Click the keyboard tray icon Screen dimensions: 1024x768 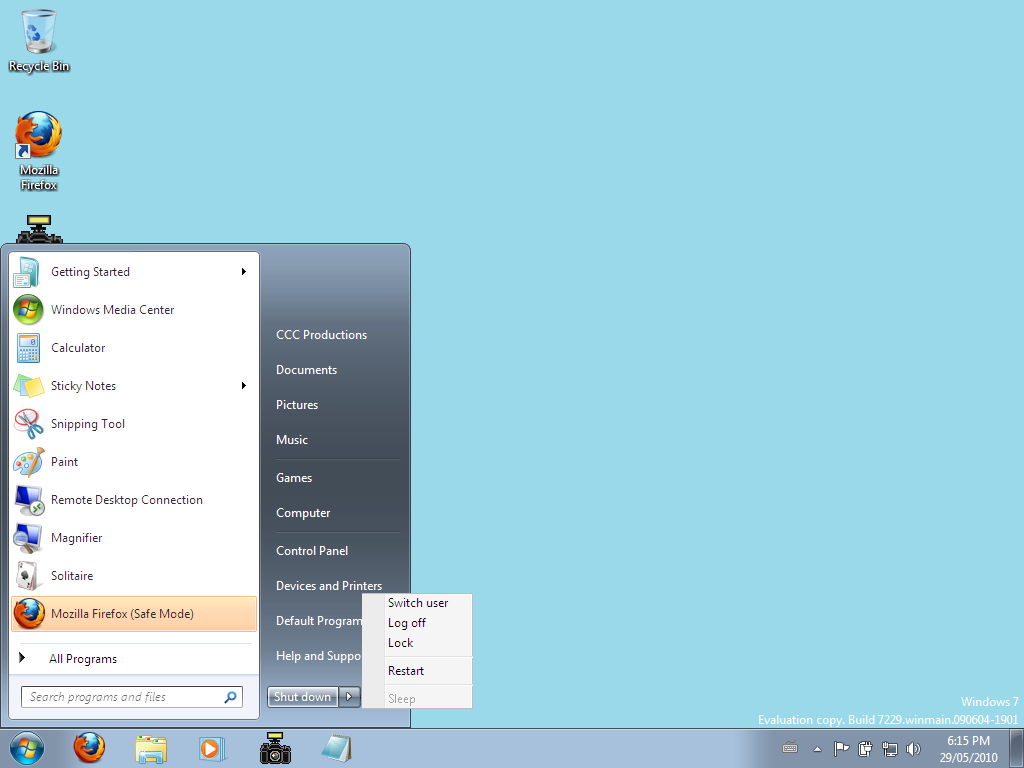pyautogui.click(x=790, y=748)
